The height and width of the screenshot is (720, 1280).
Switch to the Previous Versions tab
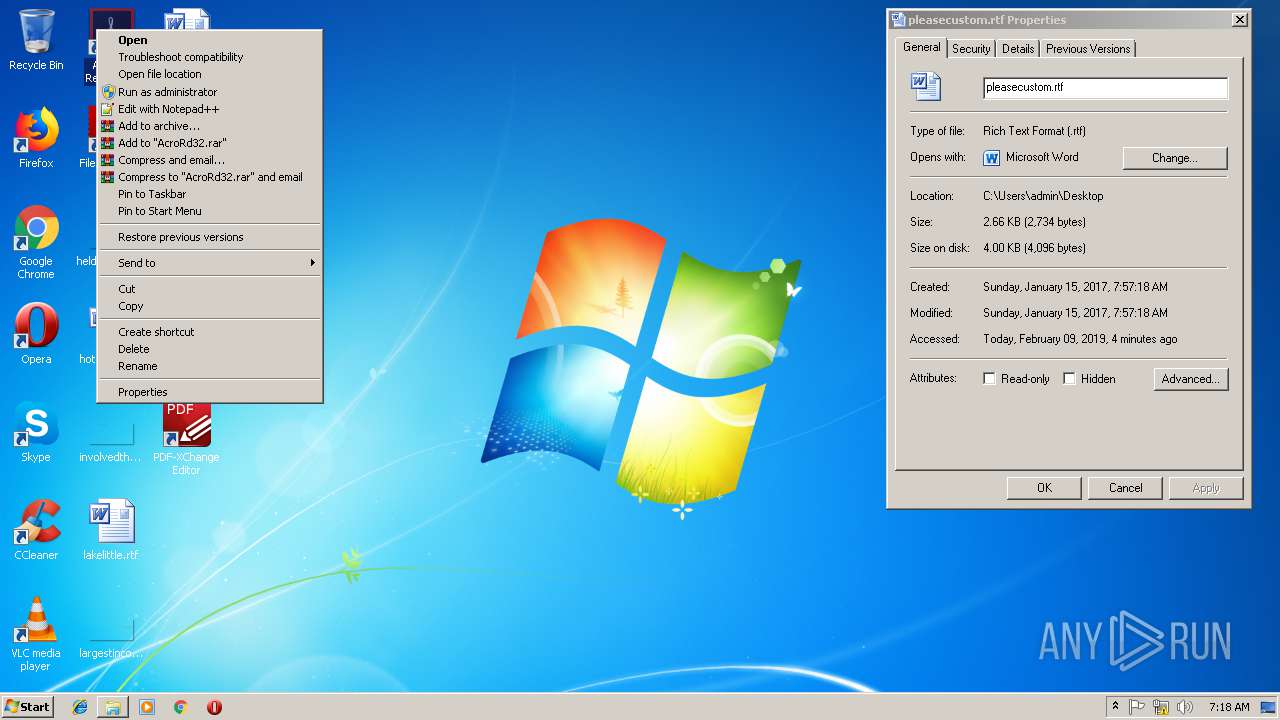[x=1088, y=48]
